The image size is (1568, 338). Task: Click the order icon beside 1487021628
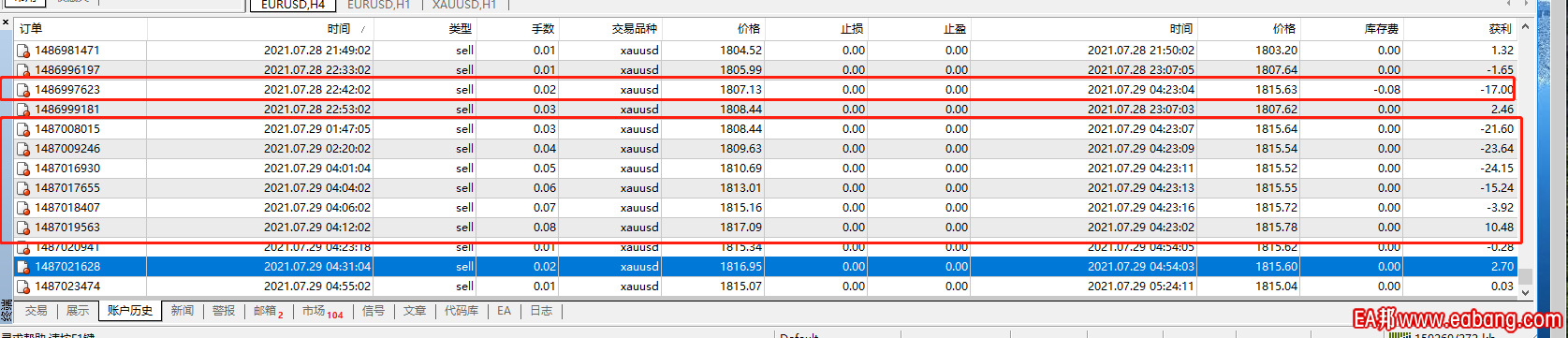pos(23,267)
